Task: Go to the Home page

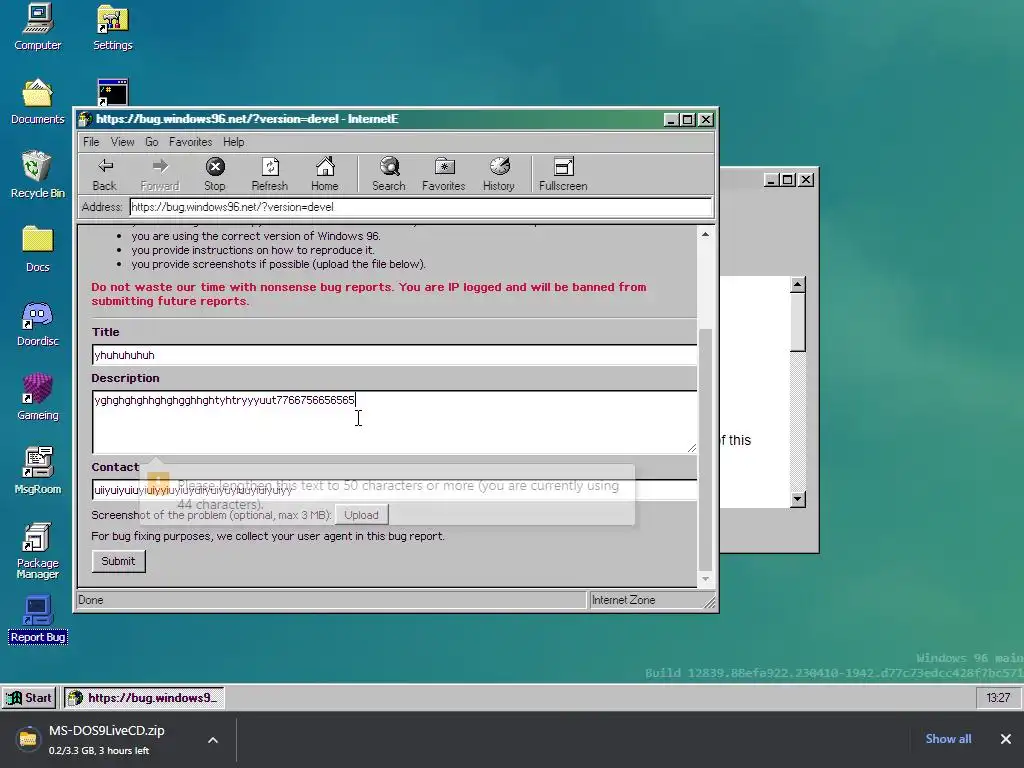Action: click(325, 174)
